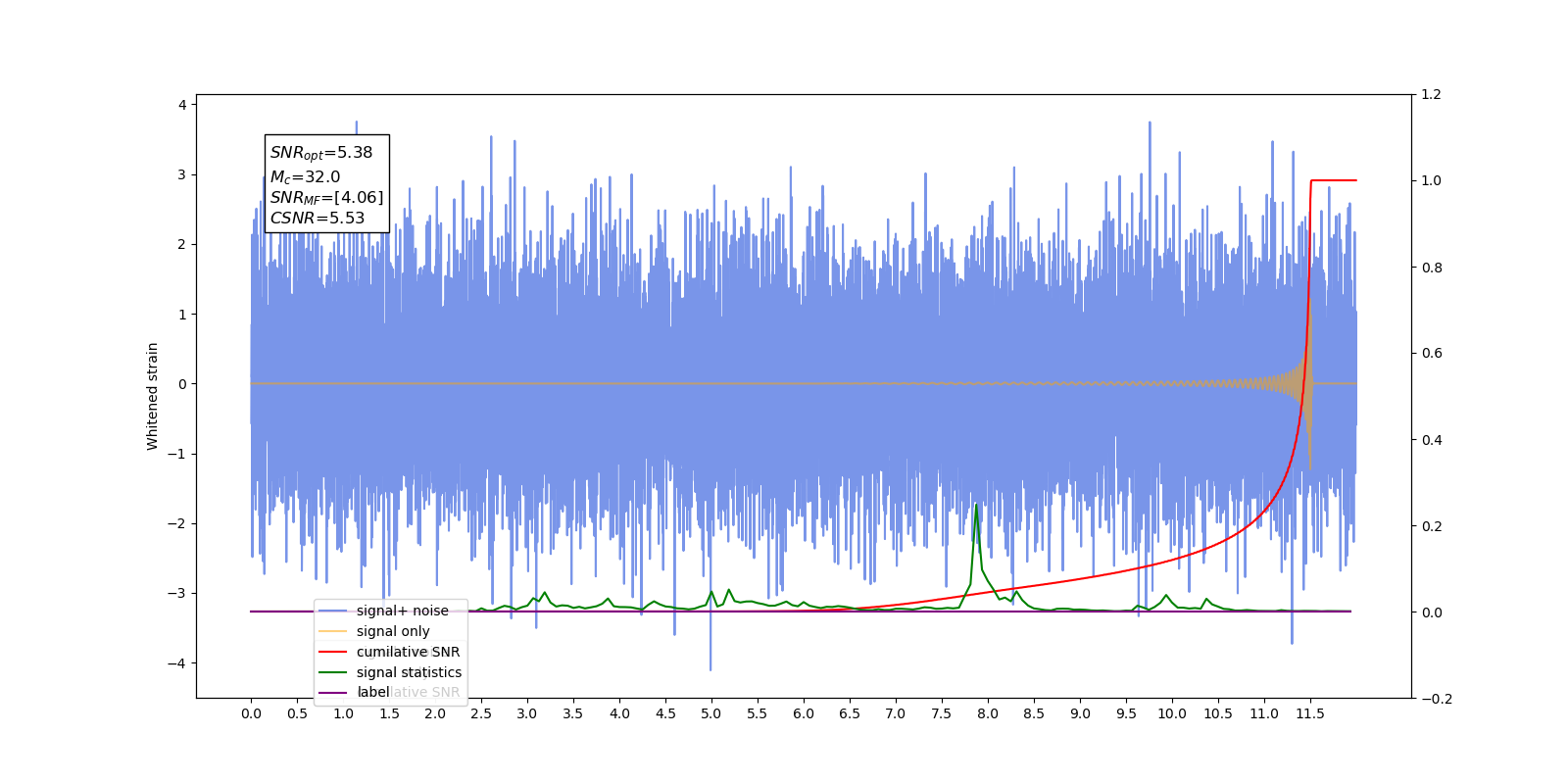
Task: Click the SNRMF=[4.06] annotation text
Action: tap(327, 198)
